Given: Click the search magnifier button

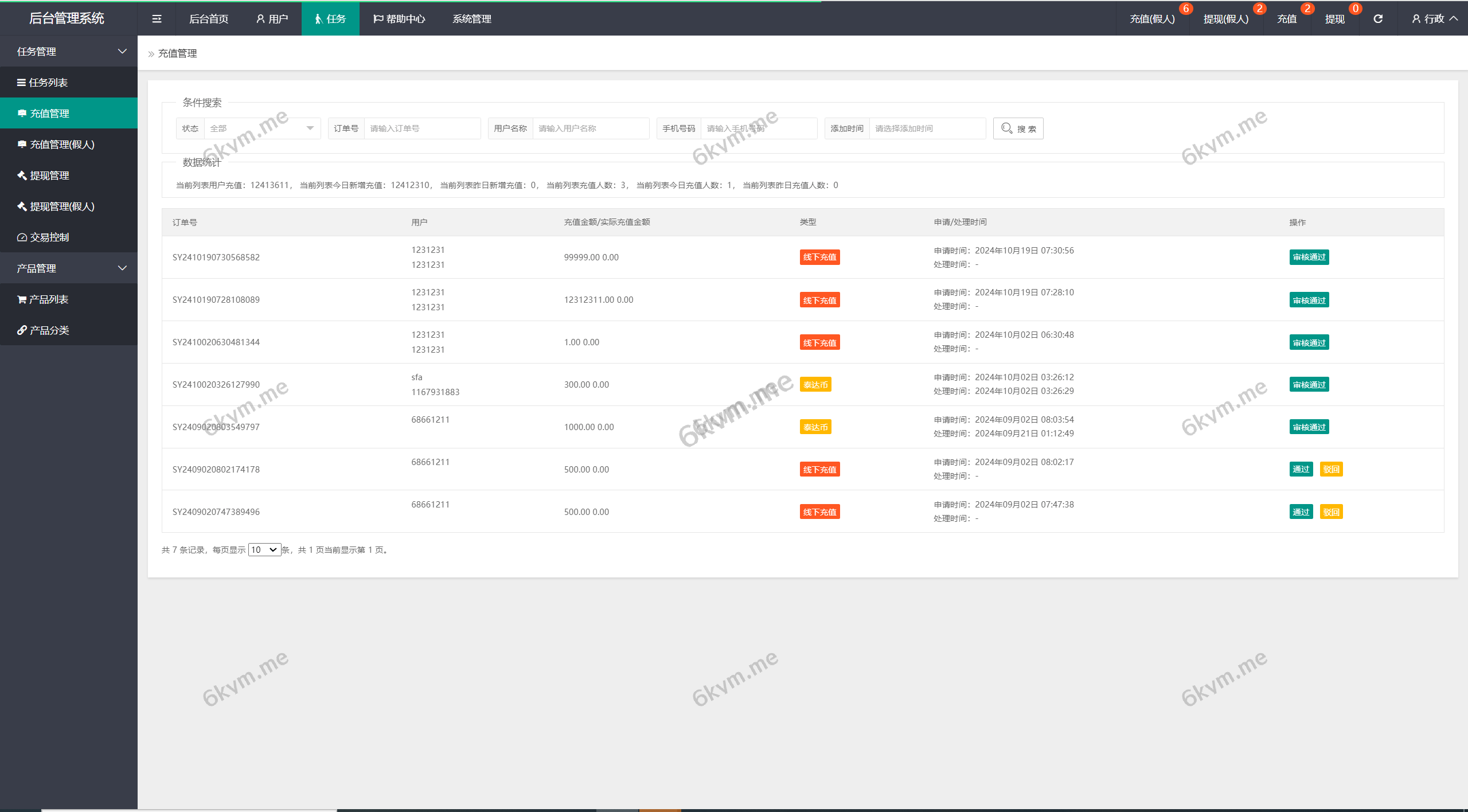Looking at the screenshot, I should tap(1018, 128).
